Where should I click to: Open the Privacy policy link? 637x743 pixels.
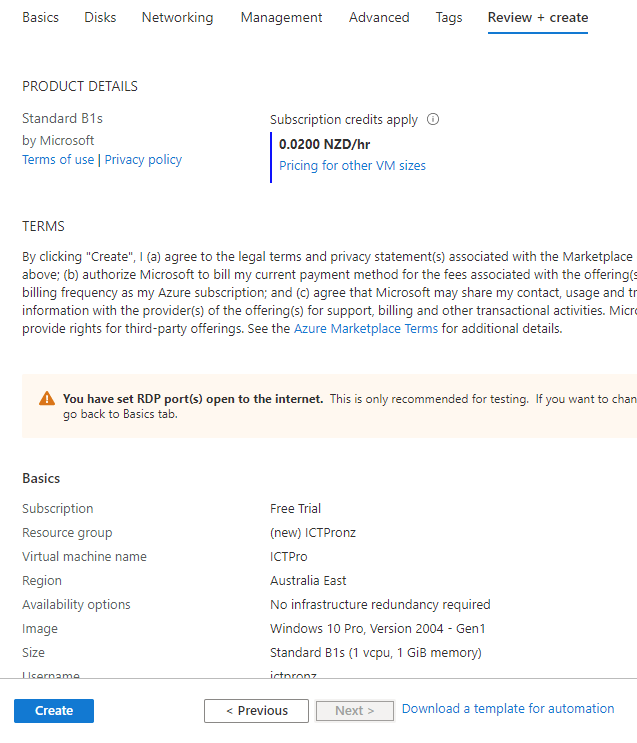click(x=143, y=160)
